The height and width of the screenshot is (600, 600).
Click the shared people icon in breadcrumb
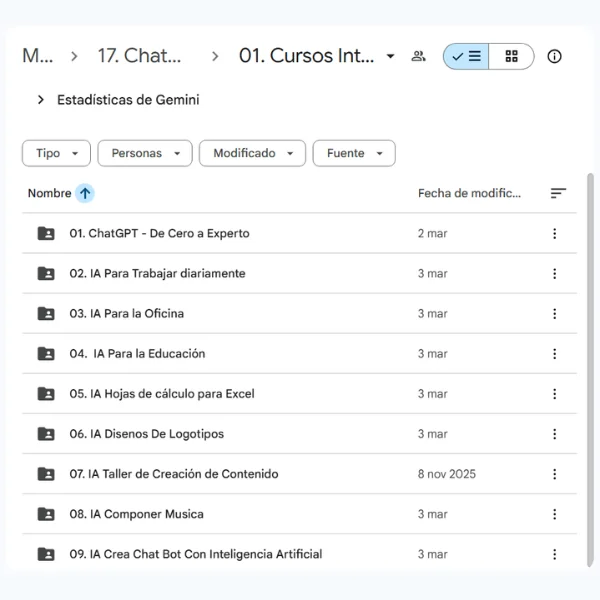click(x=418, y=57)
